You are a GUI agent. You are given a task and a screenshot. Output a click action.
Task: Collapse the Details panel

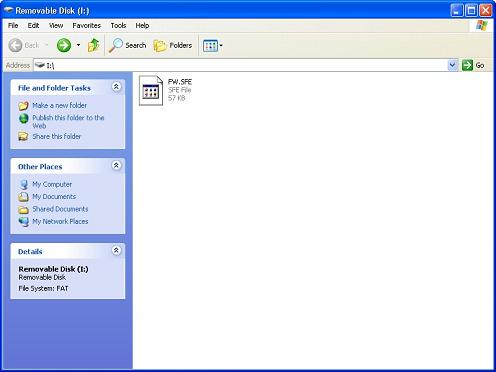click(x=116, y=250)
